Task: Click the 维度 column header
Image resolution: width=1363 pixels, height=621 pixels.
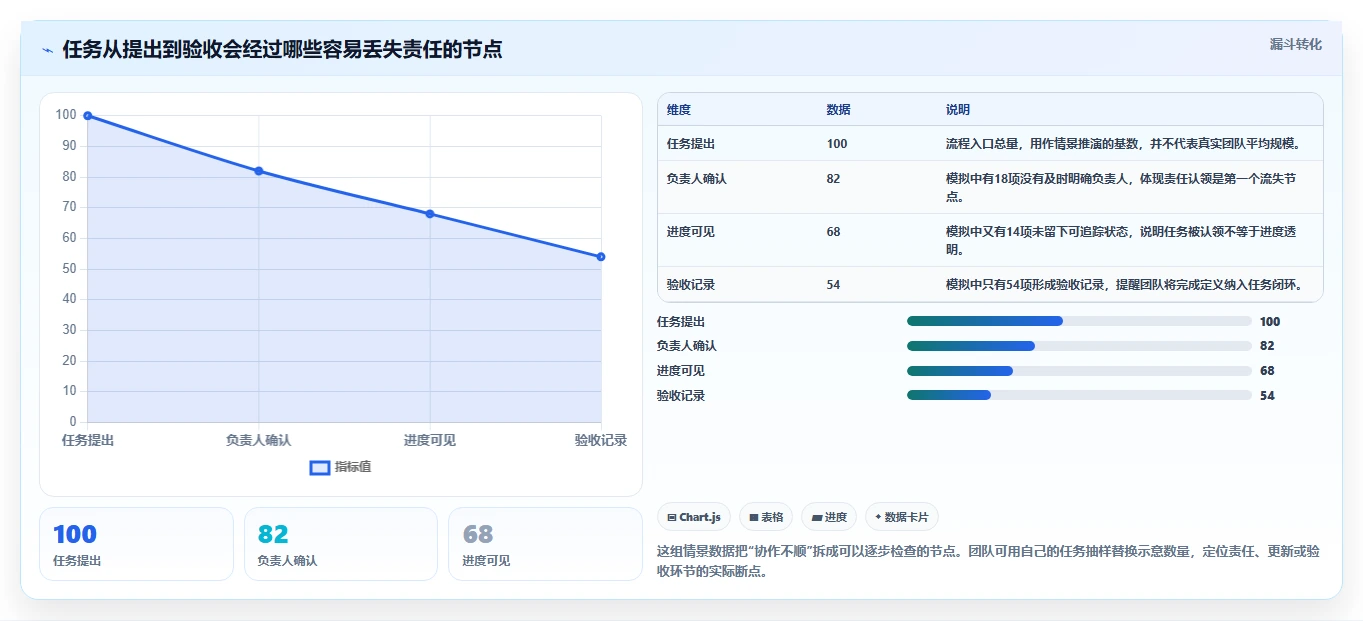Action: coord(679,110)
